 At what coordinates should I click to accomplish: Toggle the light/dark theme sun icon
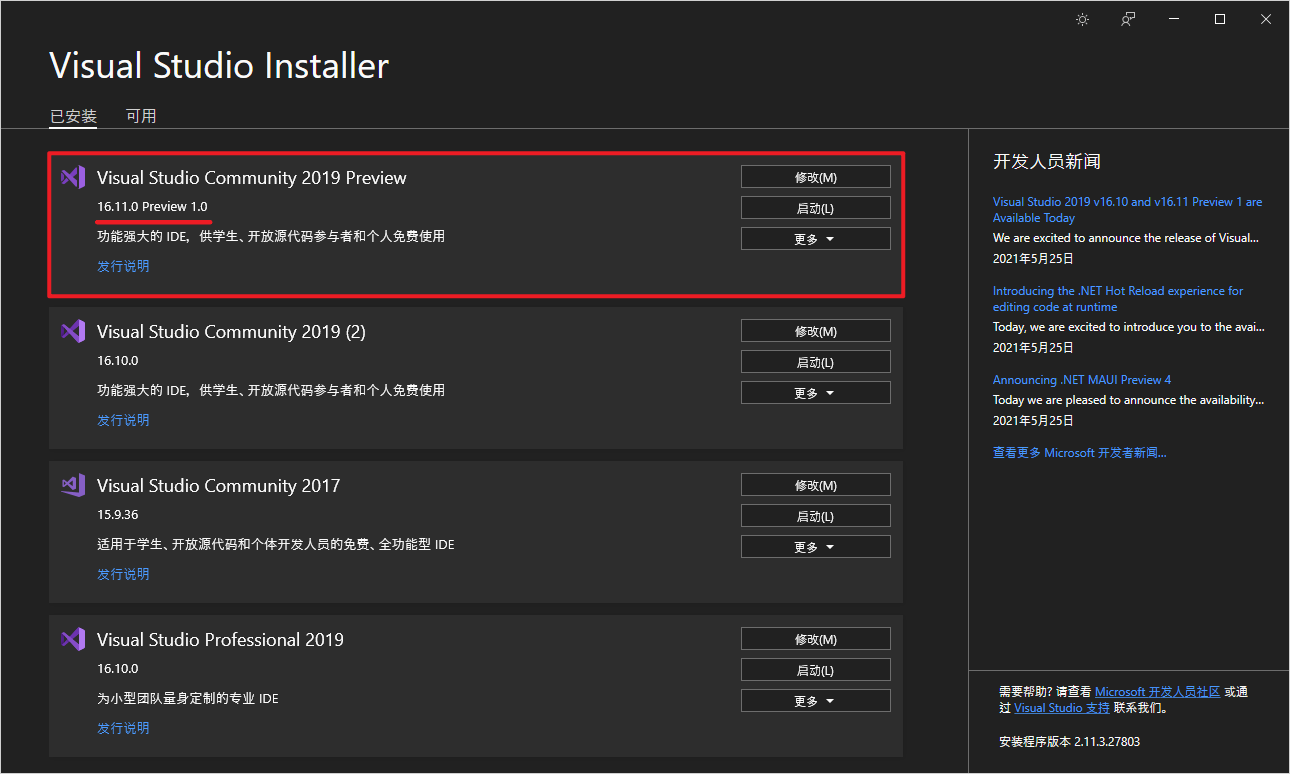1082,19
